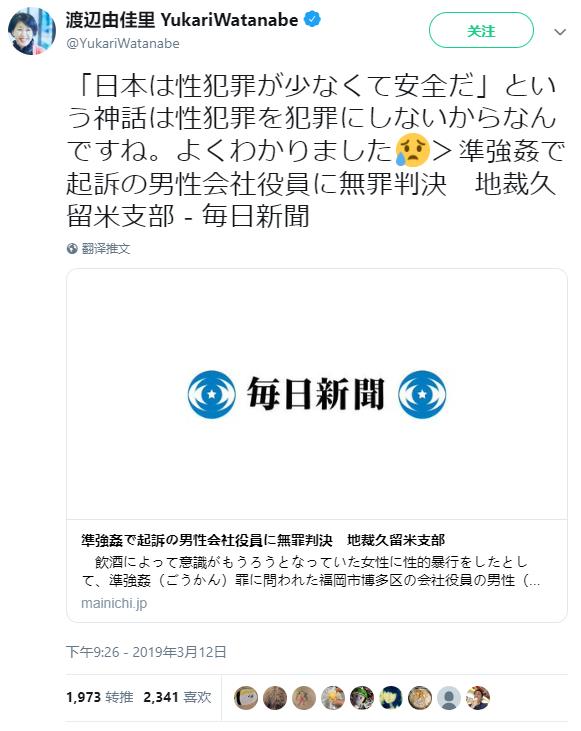
Task: Open YukariWatanabe's profile avatar
Action: pos(32,31)
